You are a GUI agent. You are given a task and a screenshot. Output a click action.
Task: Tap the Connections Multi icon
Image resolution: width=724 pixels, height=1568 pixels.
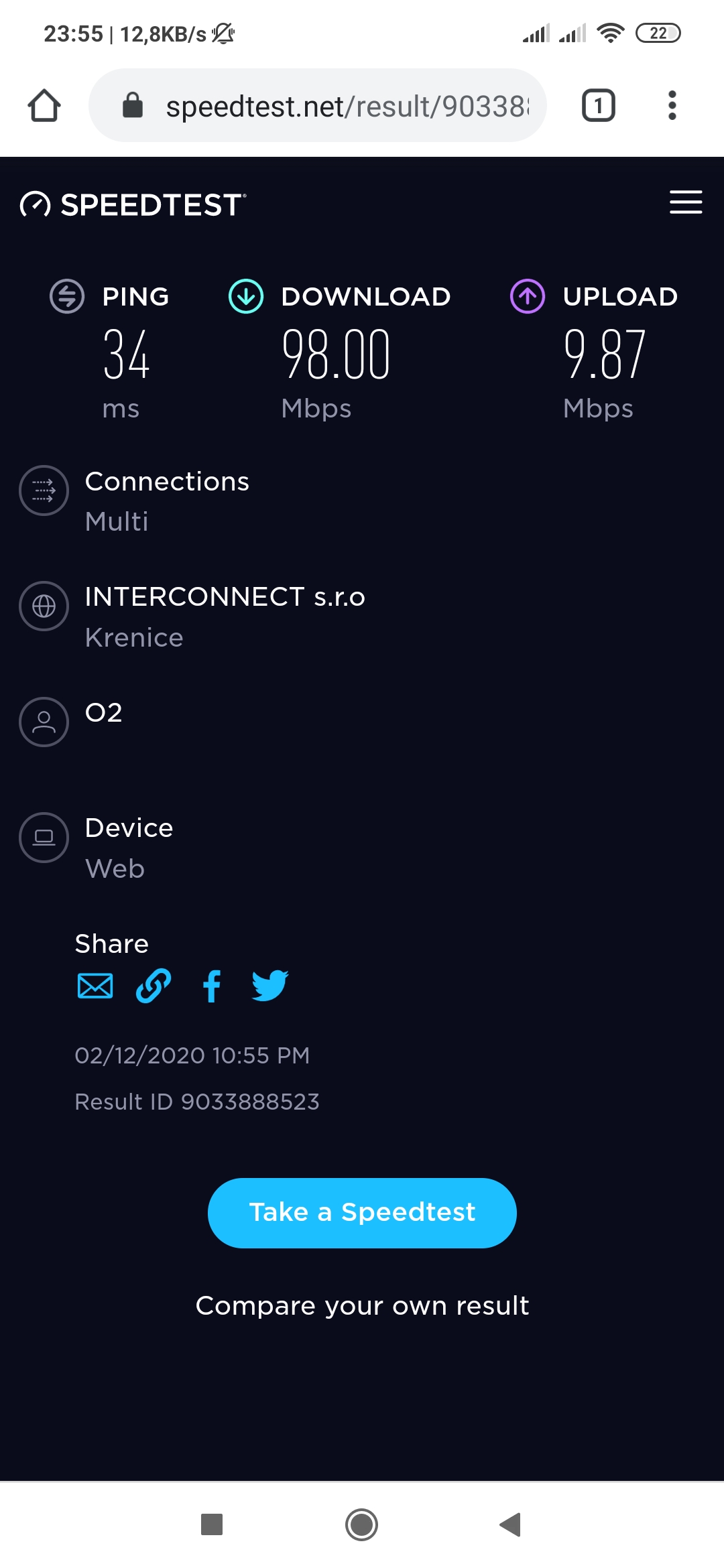point(44,491)
